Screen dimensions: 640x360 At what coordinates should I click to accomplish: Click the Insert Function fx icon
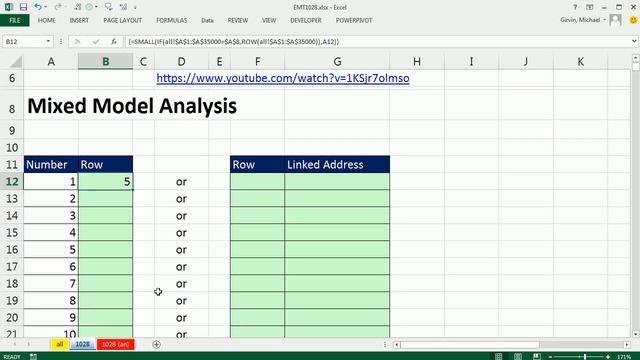pyautogui.click(x=114, y=42)
